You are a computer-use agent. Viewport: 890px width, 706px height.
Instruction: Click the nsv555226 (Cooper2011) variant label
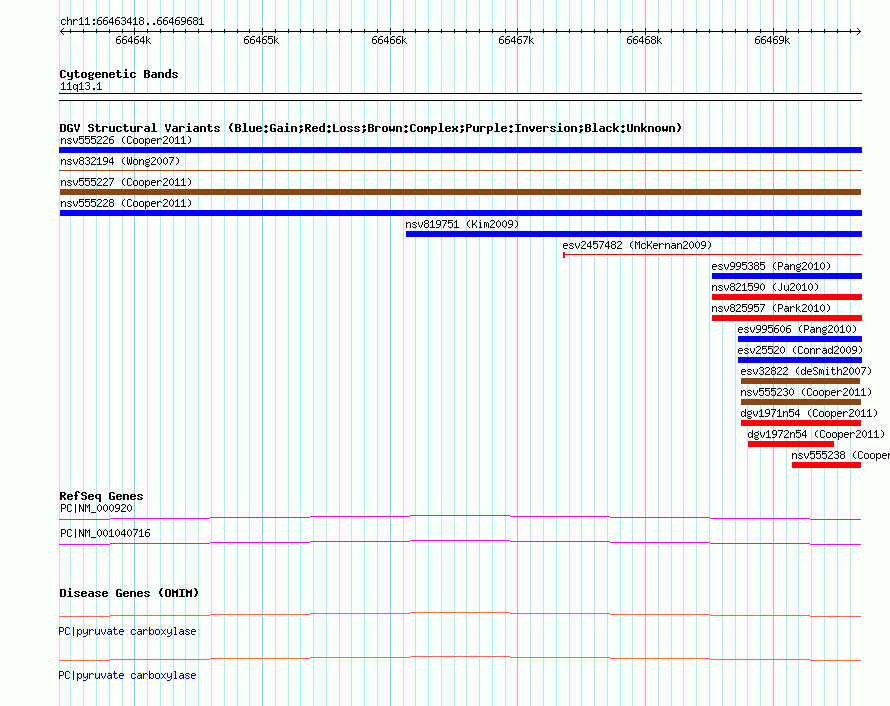(x=126, y=140)
